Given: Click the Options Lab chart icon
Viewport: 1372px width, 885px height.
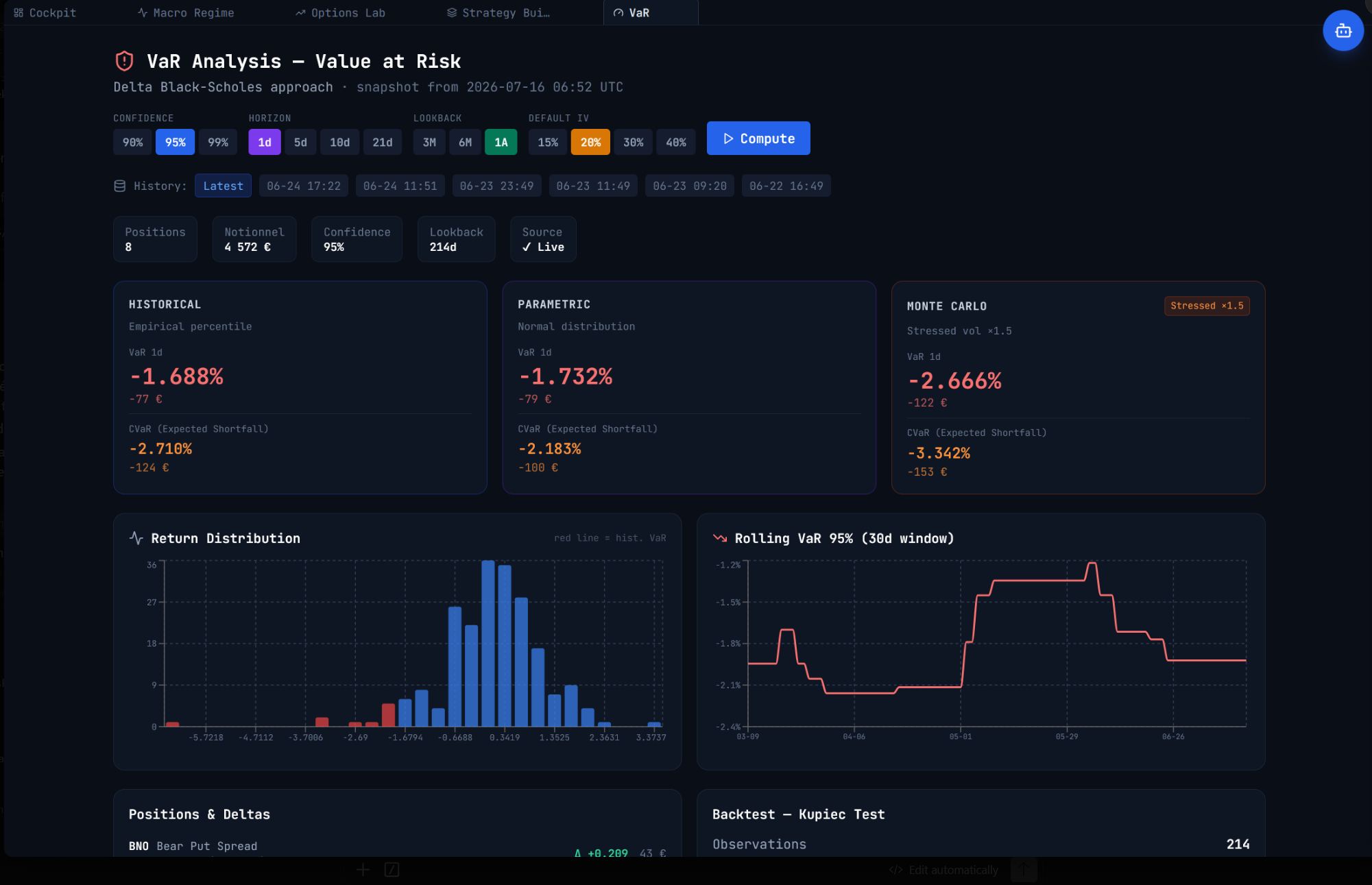Looking at the screenshot, I should pyautogui.click(x=300, y=12).
